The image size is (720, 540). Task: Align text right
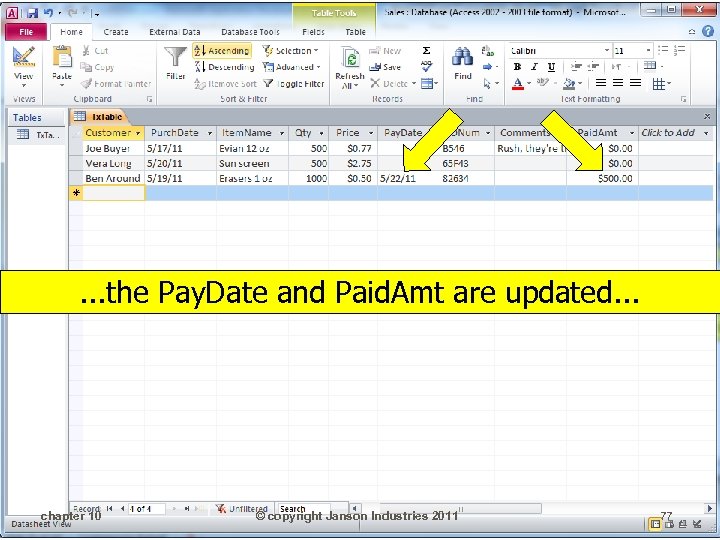pyautogui.click(x=635, y=83)
